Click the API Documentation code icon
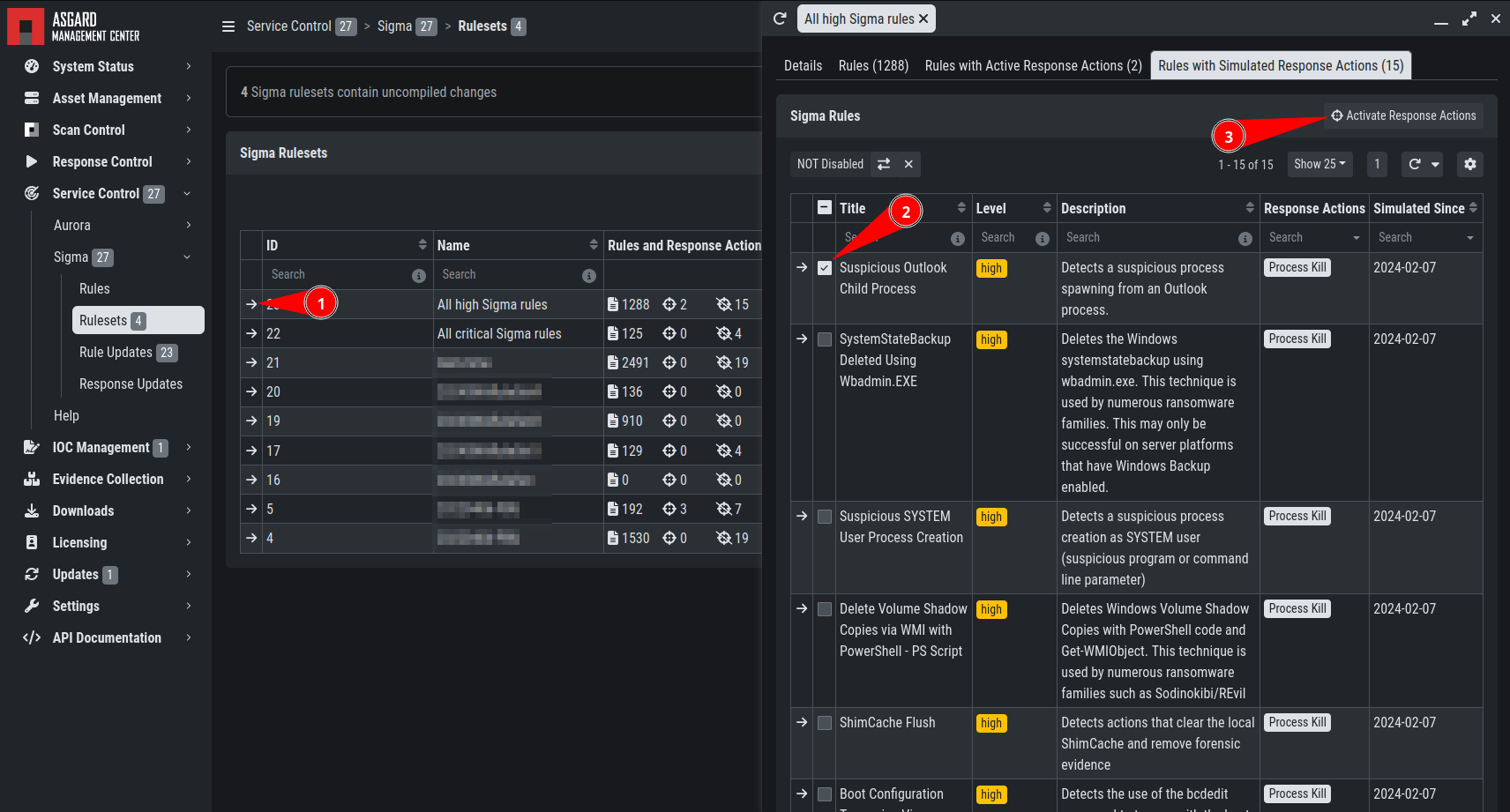This screenshot has height=812, width=1510. coord(32,637)
